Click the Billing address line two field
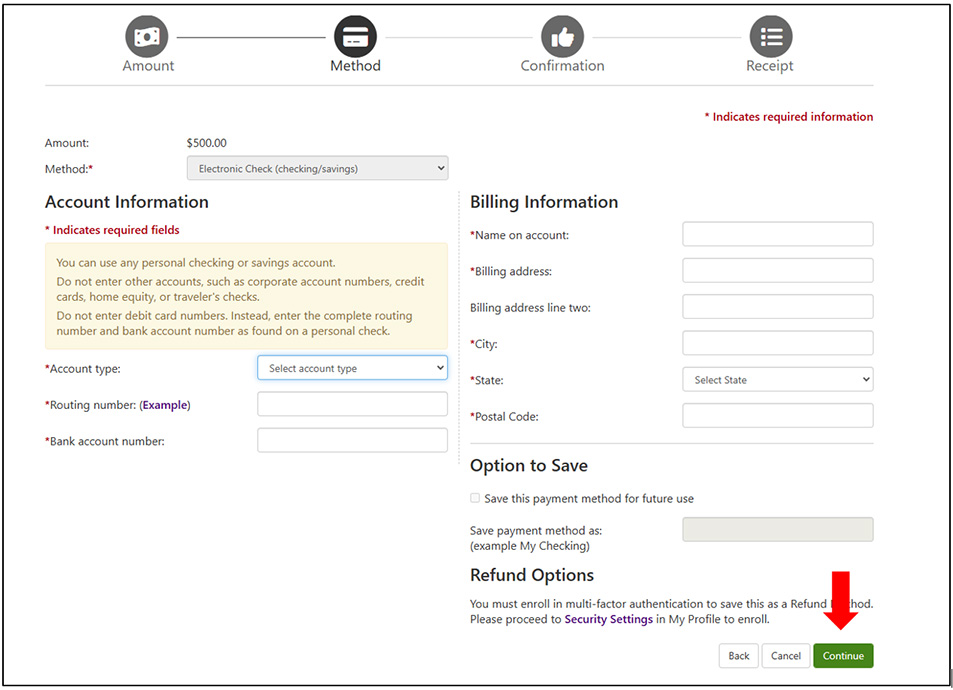The height and width of the screenshot is (690, 953). [777, 307]
